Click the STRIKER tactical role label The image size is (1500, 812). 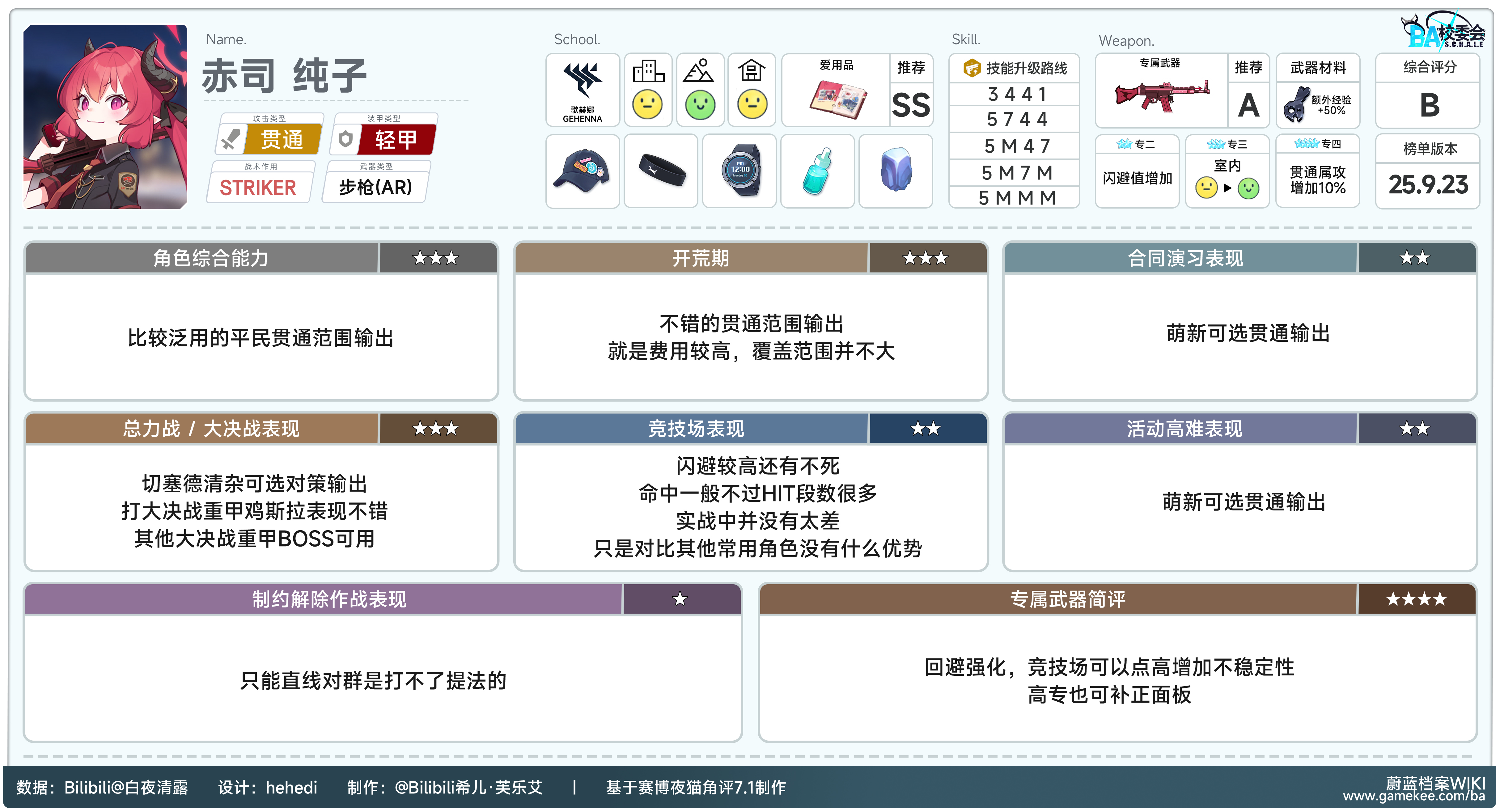tap(257, 188)
